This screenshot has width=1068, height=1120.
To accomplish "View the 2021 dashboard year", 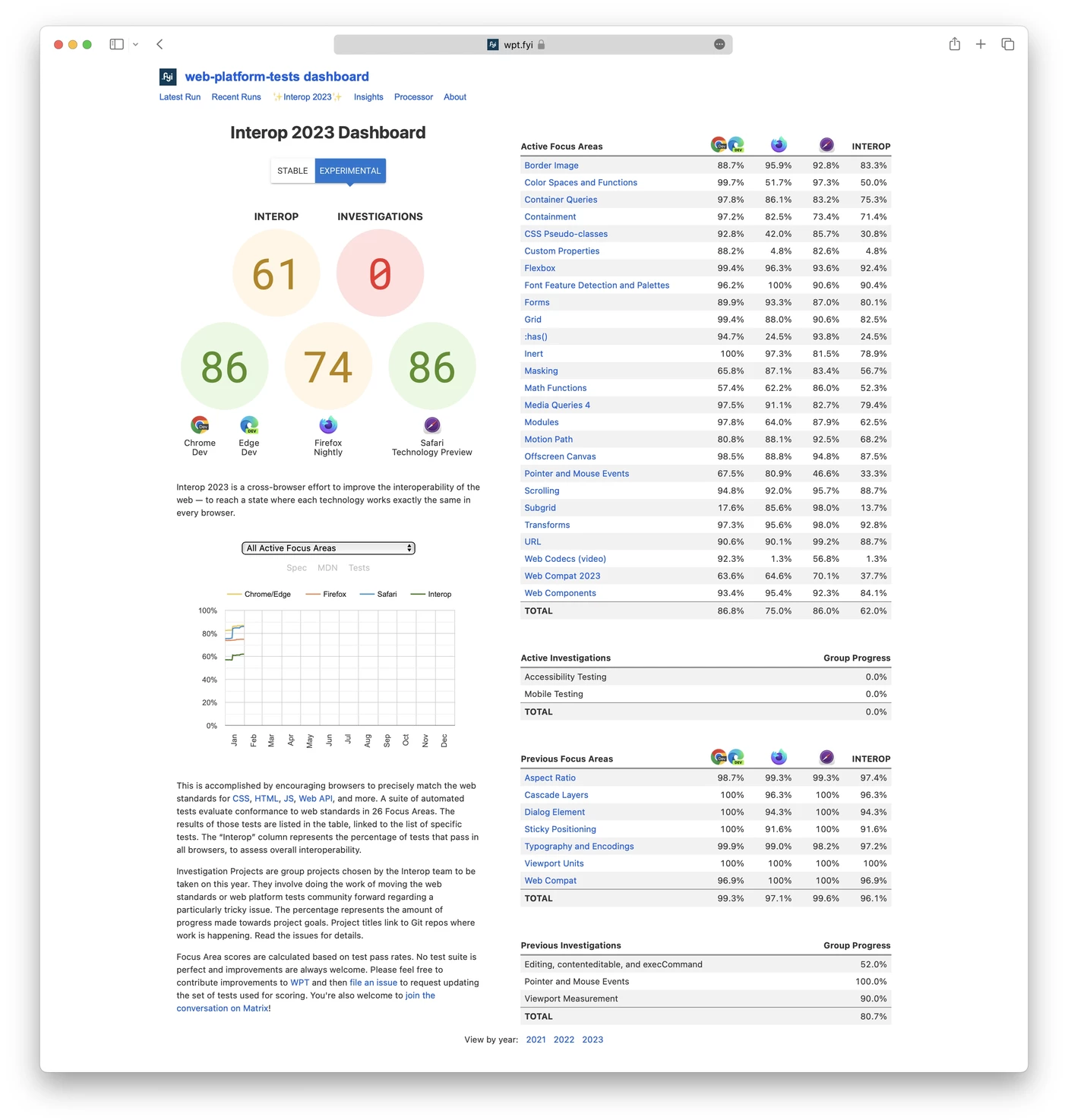I will [536, 1040].
